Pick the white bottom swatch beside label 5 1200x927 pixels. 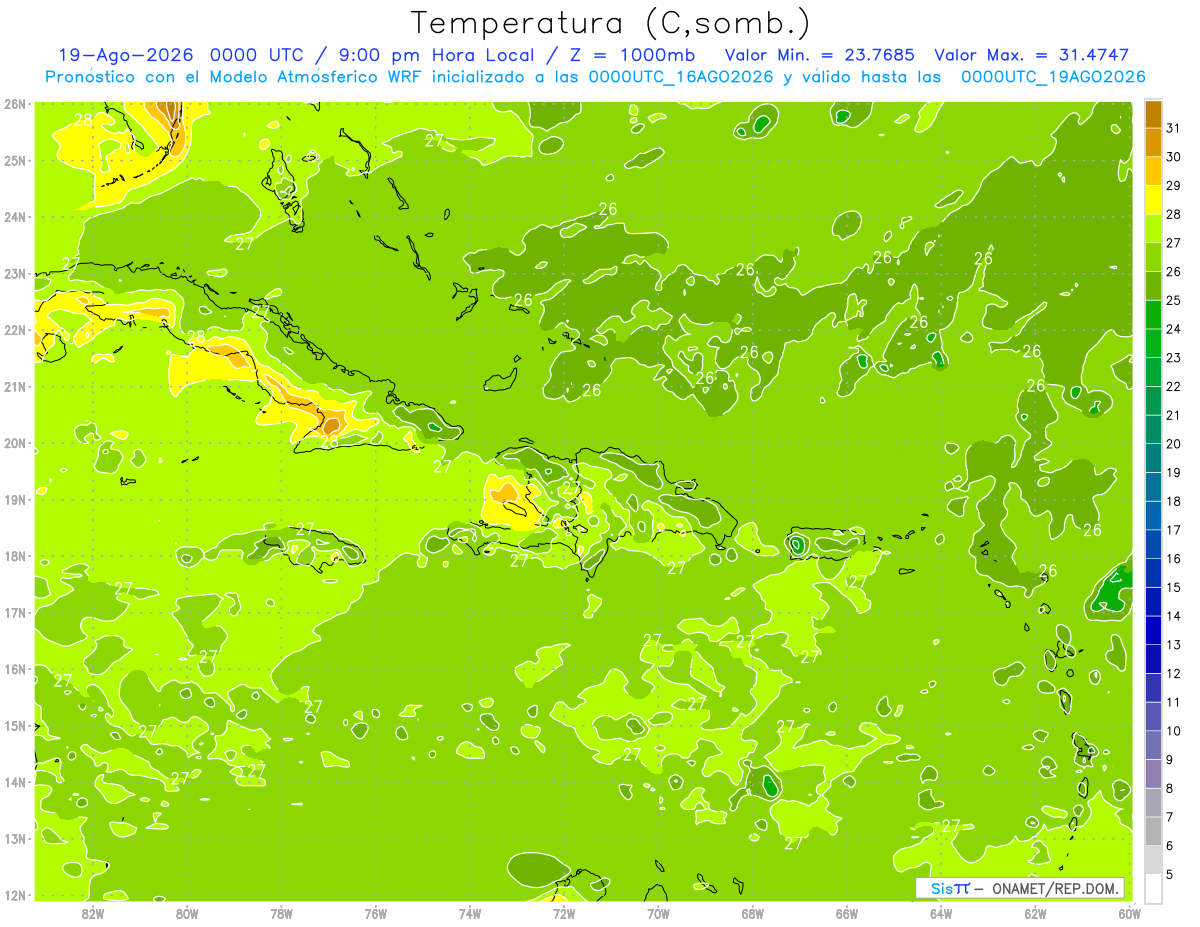[x=1154, y=888]
